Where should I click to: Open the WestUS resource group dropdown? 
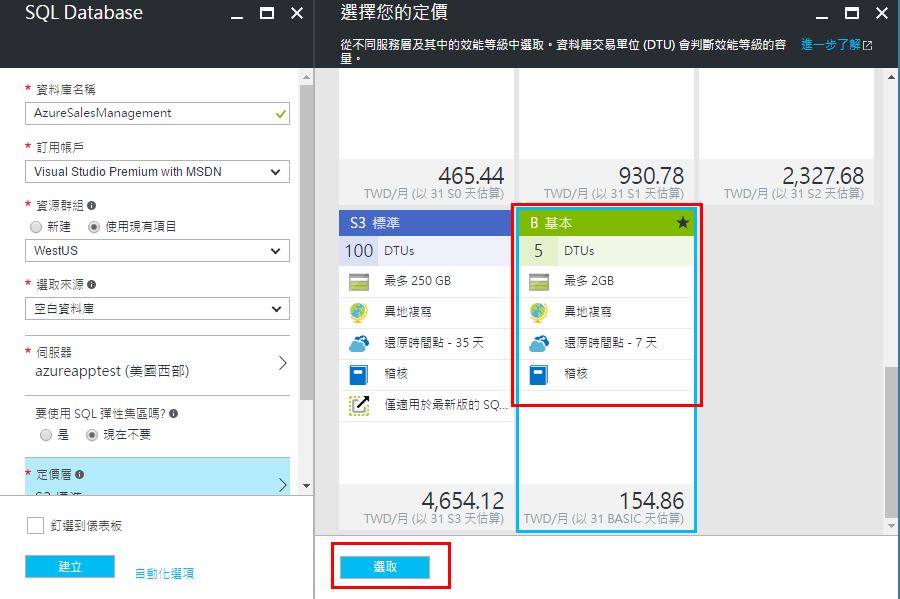tap(157, 251)
